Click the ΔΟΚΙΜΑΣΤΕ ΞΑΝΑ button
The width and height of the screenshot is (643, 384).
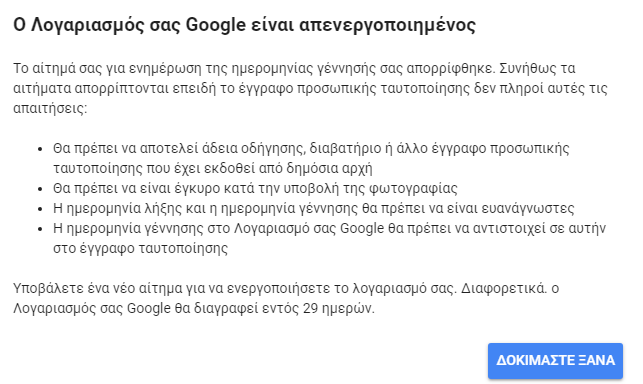pos(555,361)
